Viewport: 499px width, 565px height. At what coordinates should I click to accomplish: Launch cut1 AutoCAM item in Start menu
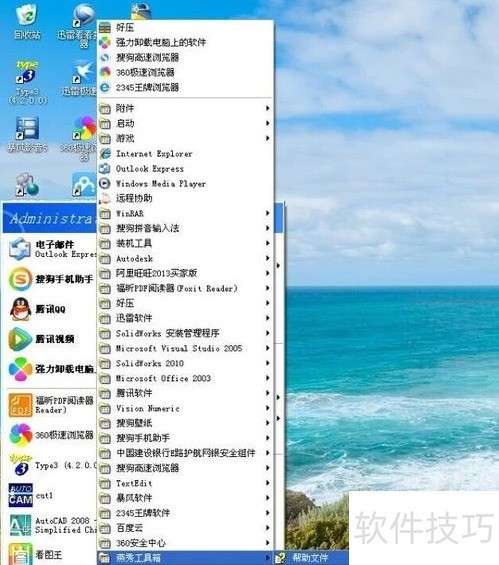[52, 495]
